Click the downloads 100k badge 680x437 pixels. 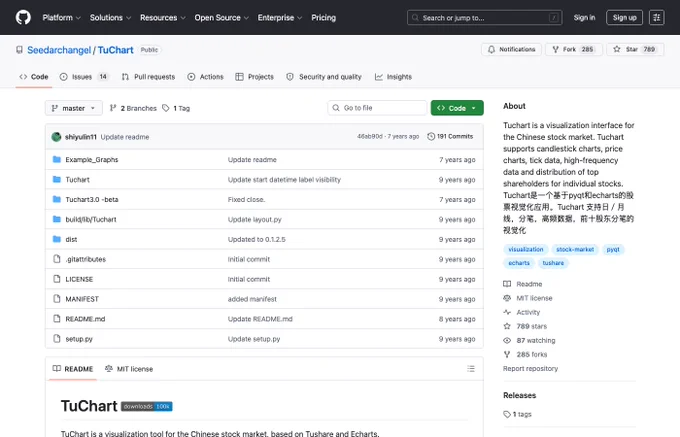[x=147, y=407]
